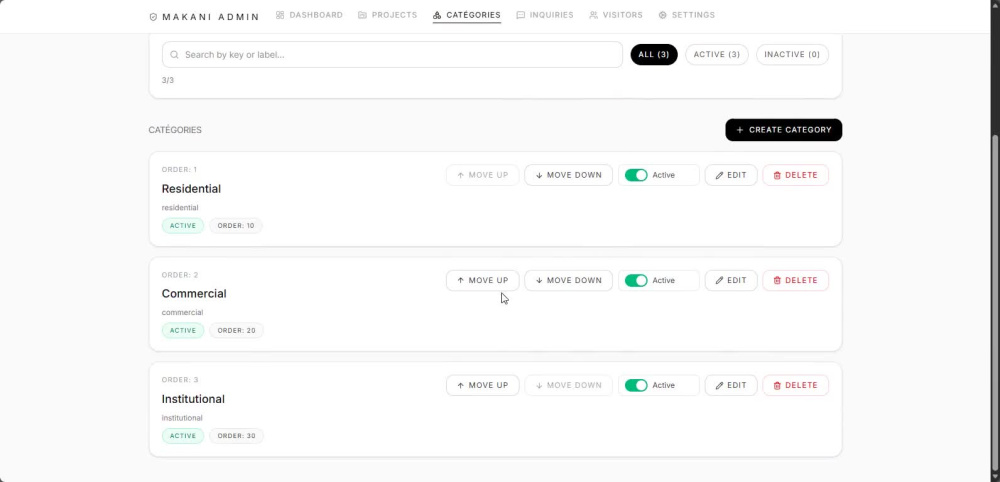
Task: Click the down arrow icon for Residential
Action: point(539,175)
